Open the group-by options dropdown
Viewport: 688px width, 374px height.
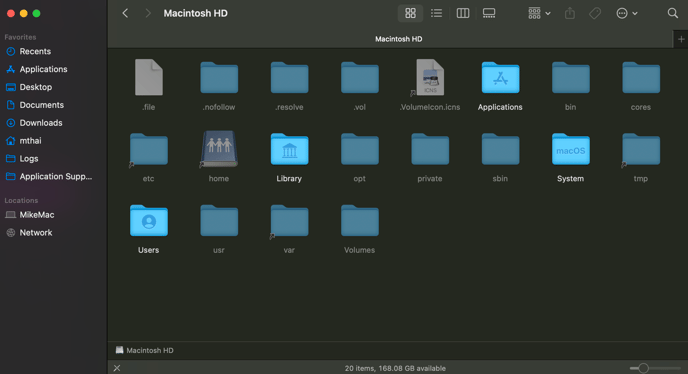539,13
